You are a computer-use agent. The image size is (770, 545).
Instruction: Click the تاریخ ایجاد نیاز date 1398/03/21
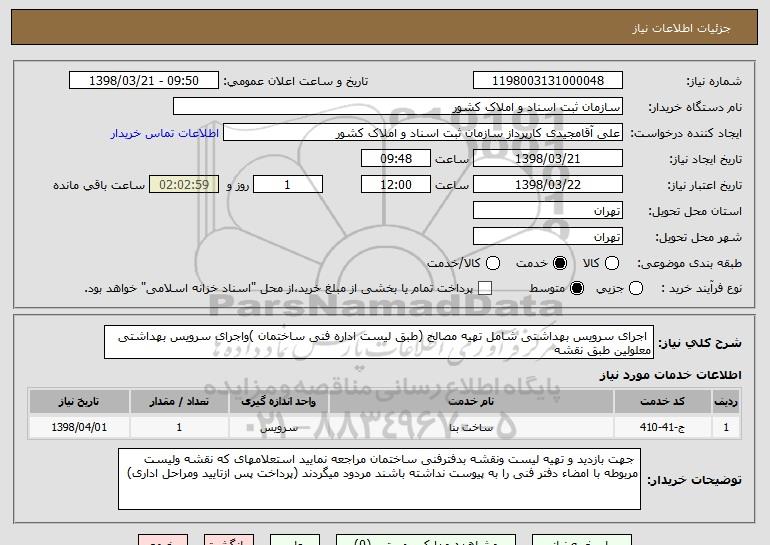[548, 159]
